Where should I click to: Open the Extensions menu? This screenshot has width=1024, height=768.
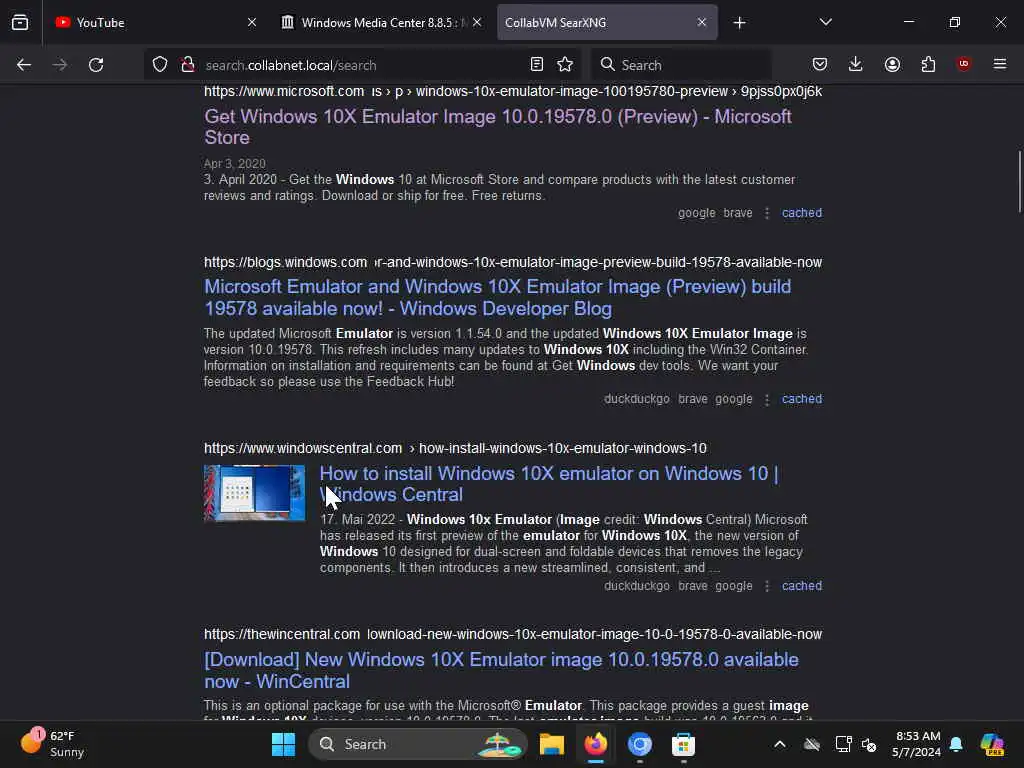928,65
